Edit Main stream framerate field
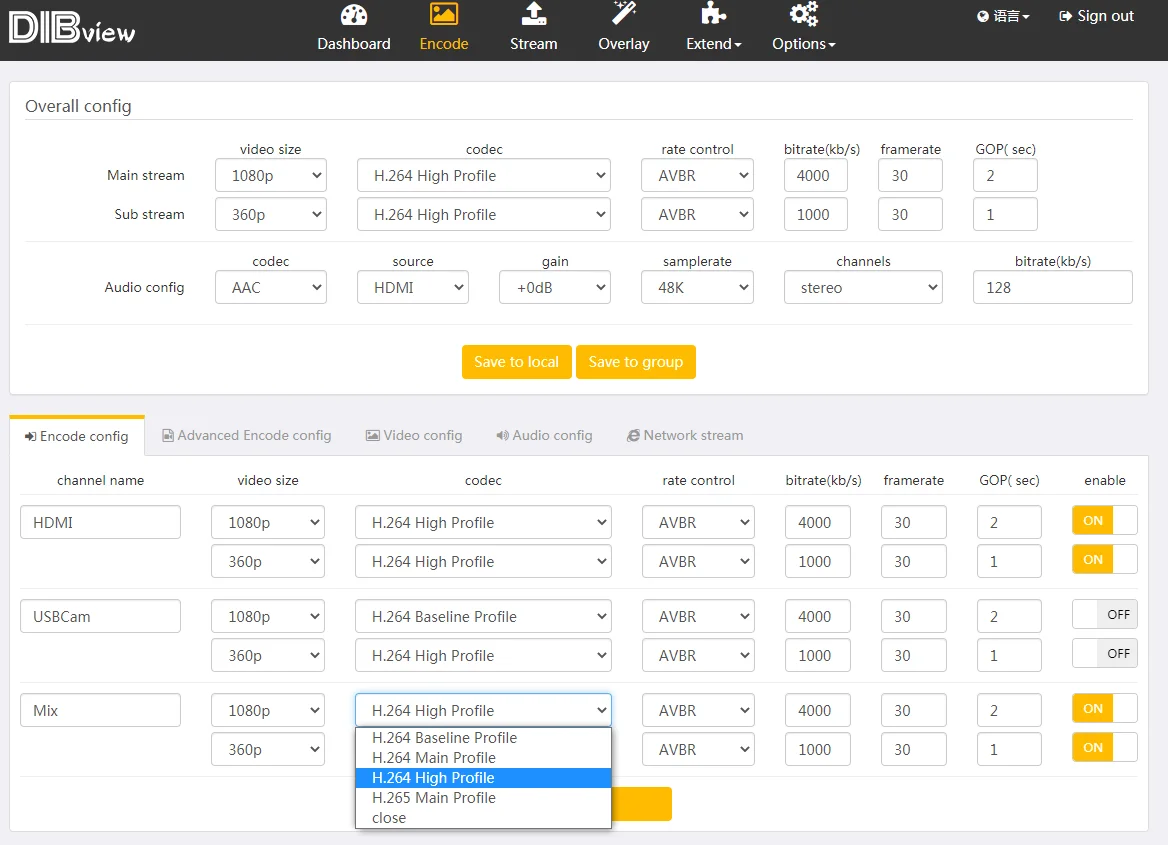The height and width of the screenshot is (845, 1168). click(910, 176)
